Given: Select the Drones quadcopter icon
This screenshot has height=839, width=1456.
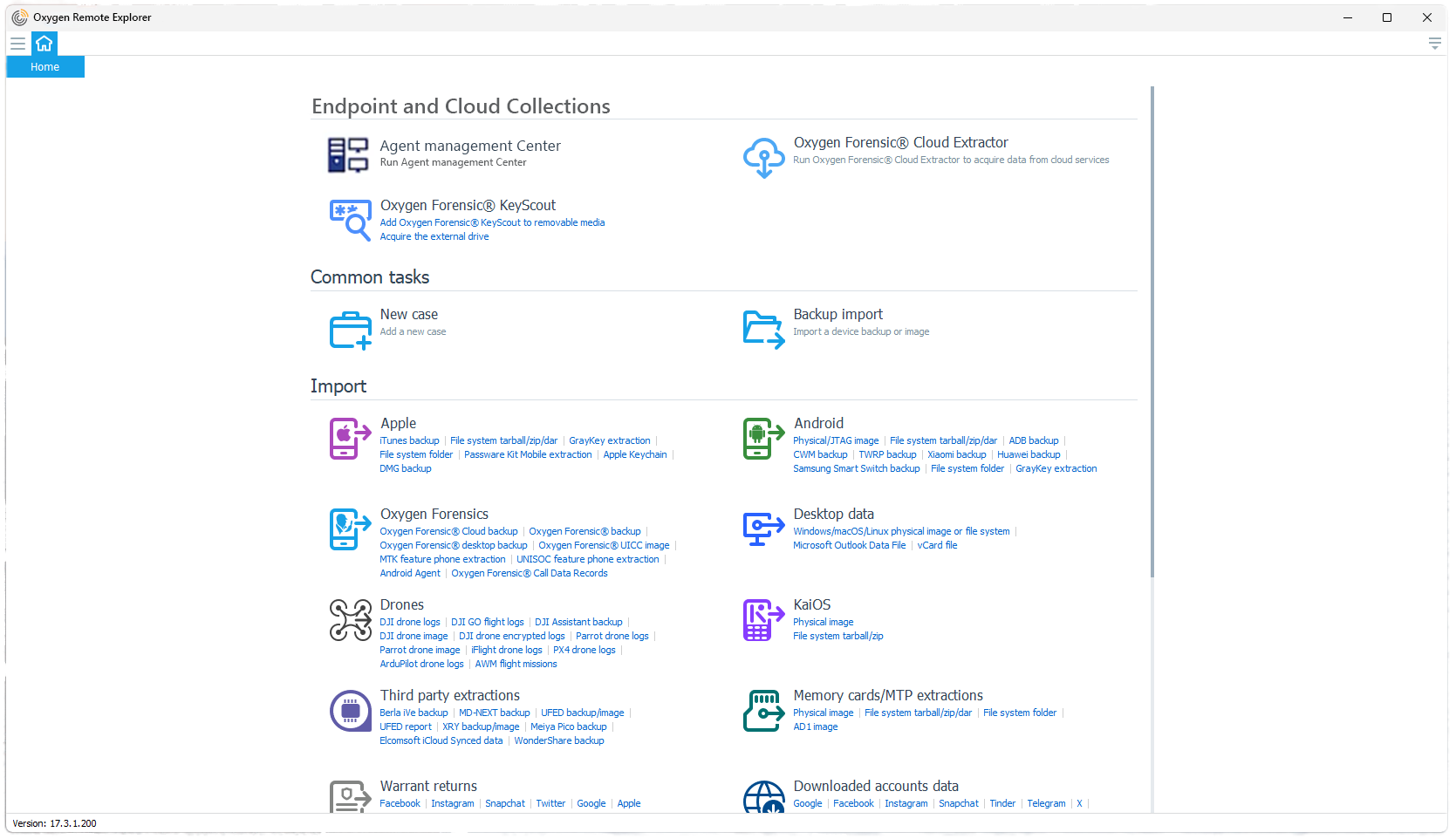Looking at the screenshot, I should coord(350,620).
